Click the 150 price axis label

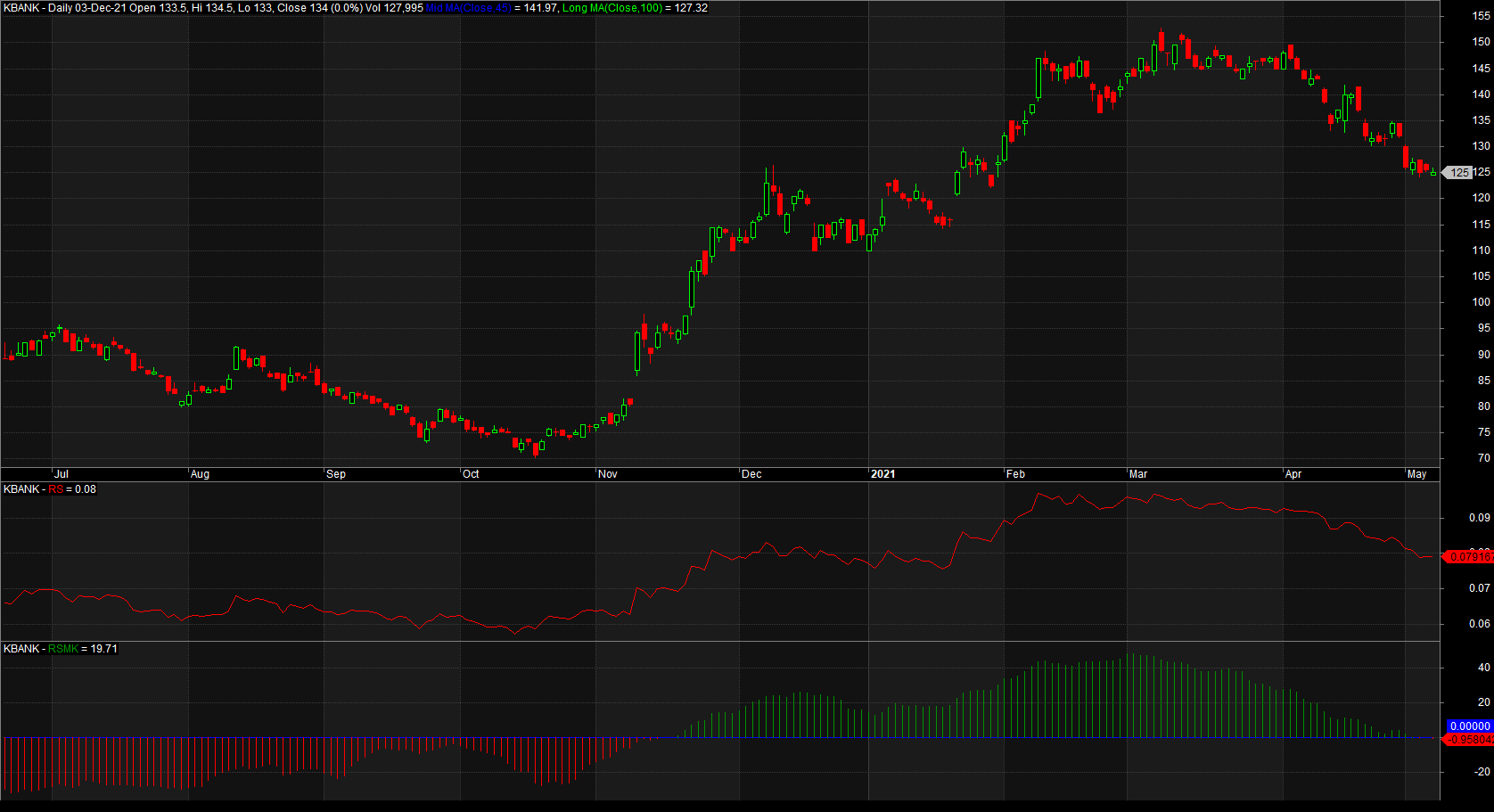tap(1481, 42)
